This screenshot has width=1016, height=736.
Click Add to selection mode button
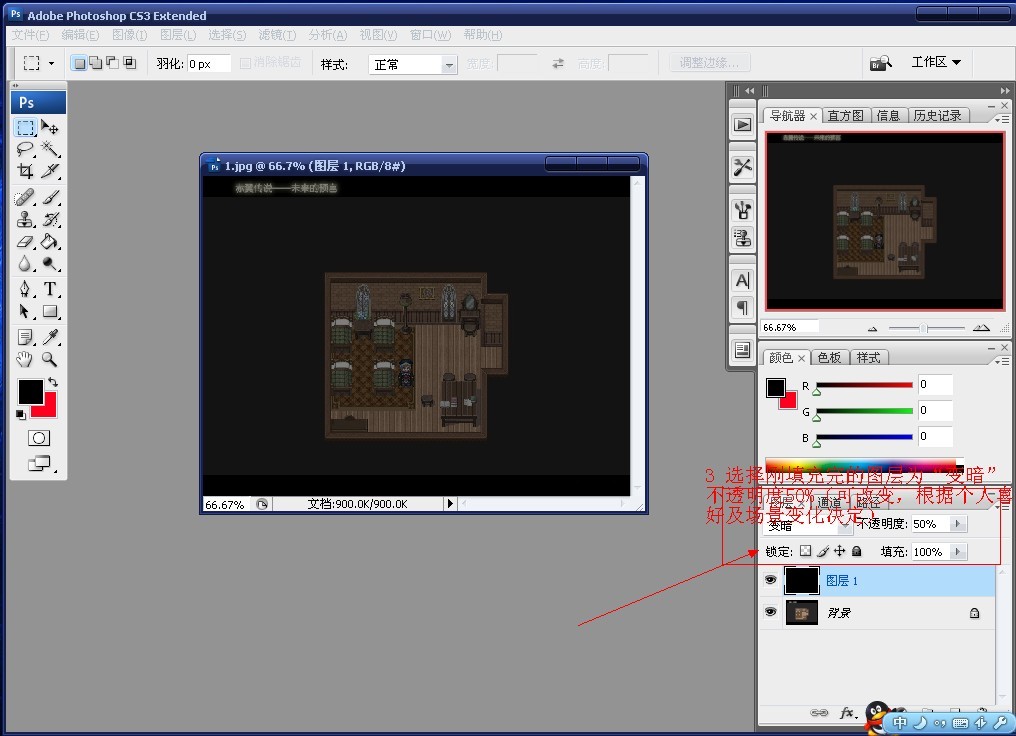[x=96, y=63]
